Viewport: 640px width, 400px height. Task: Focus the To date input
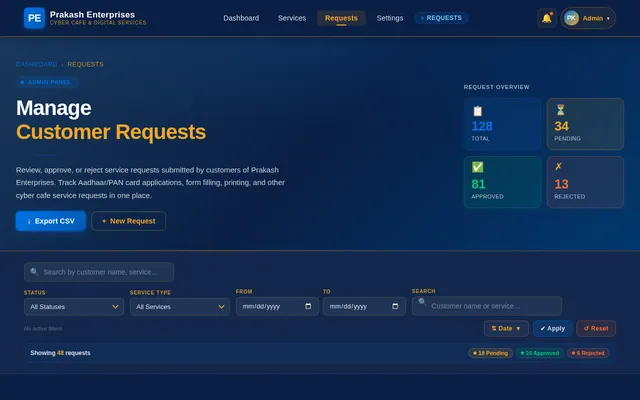click(x=364, y=306)
